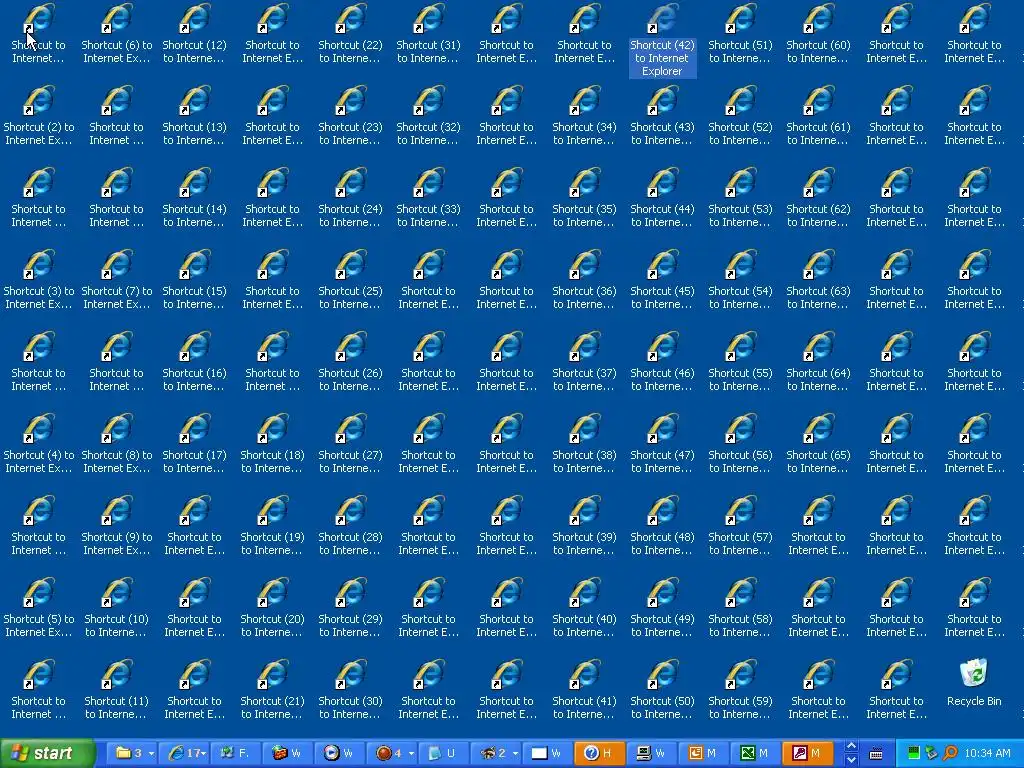Switch to the PowerPoint taskbar button

click(x=703, y=753)
